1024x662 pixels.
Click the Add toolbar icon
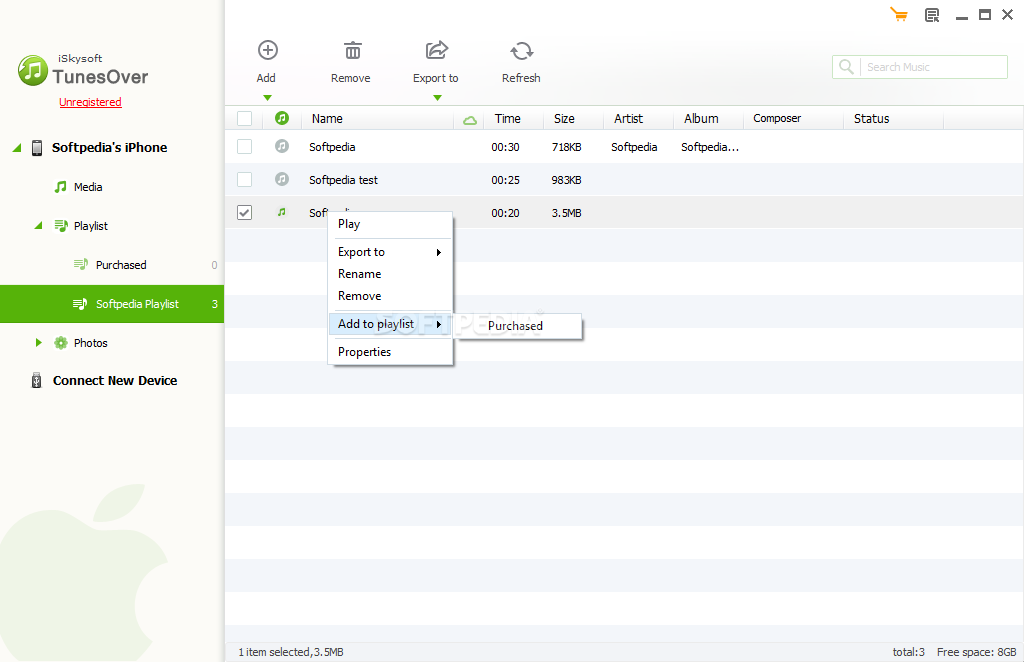pos(268,50)
